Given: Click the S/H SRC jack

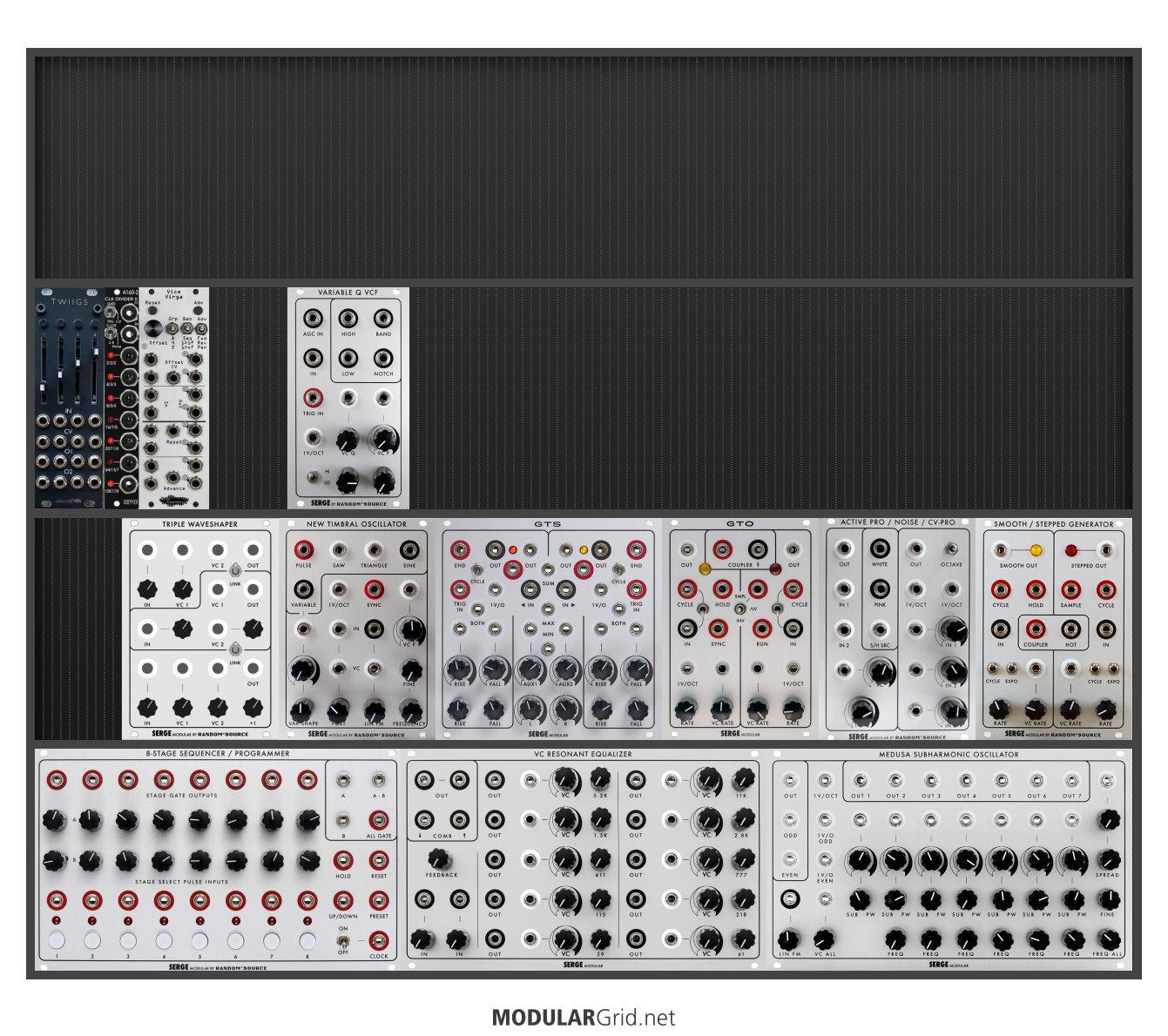Looking at the screenshot, I should tap(880, 629).
